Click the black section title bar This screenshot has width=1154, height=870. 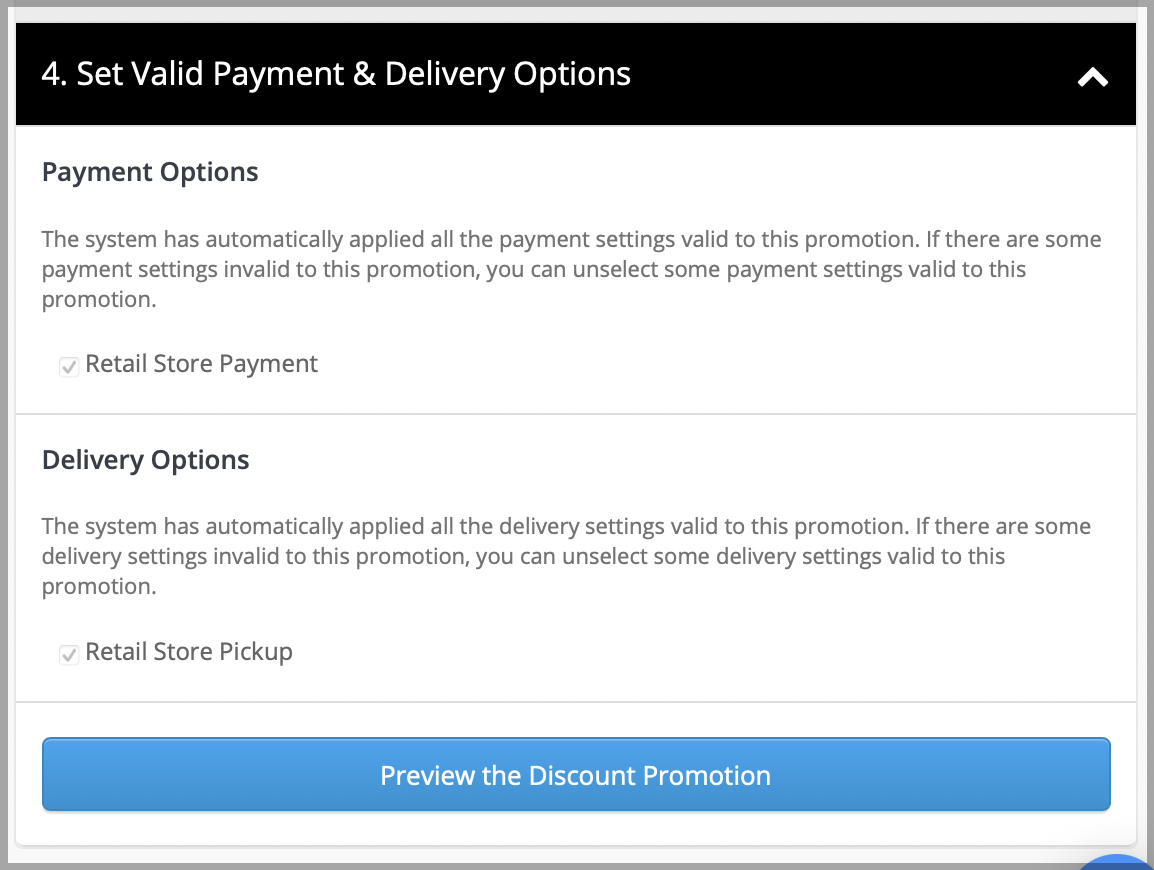576,73
